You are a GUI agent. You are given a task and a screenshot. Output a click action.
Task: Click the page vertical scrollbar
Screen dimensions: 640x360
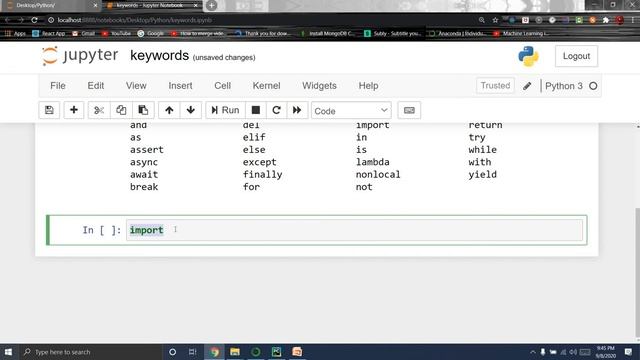tap(637, 273)
